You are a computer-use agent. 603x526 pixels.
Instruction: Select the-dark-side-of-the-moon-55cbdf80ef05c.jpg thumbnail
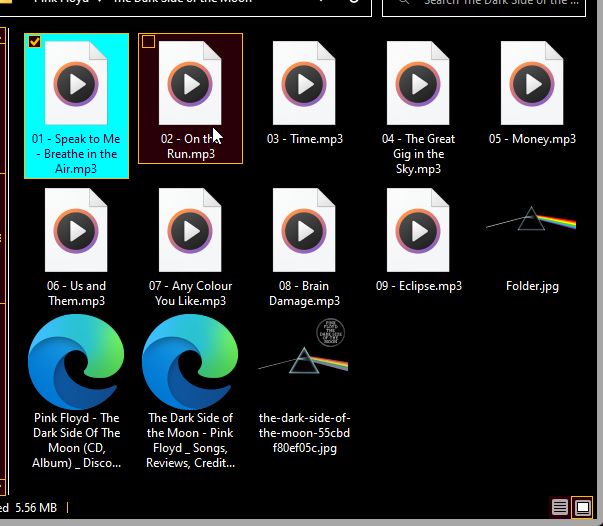coord(304,358)
